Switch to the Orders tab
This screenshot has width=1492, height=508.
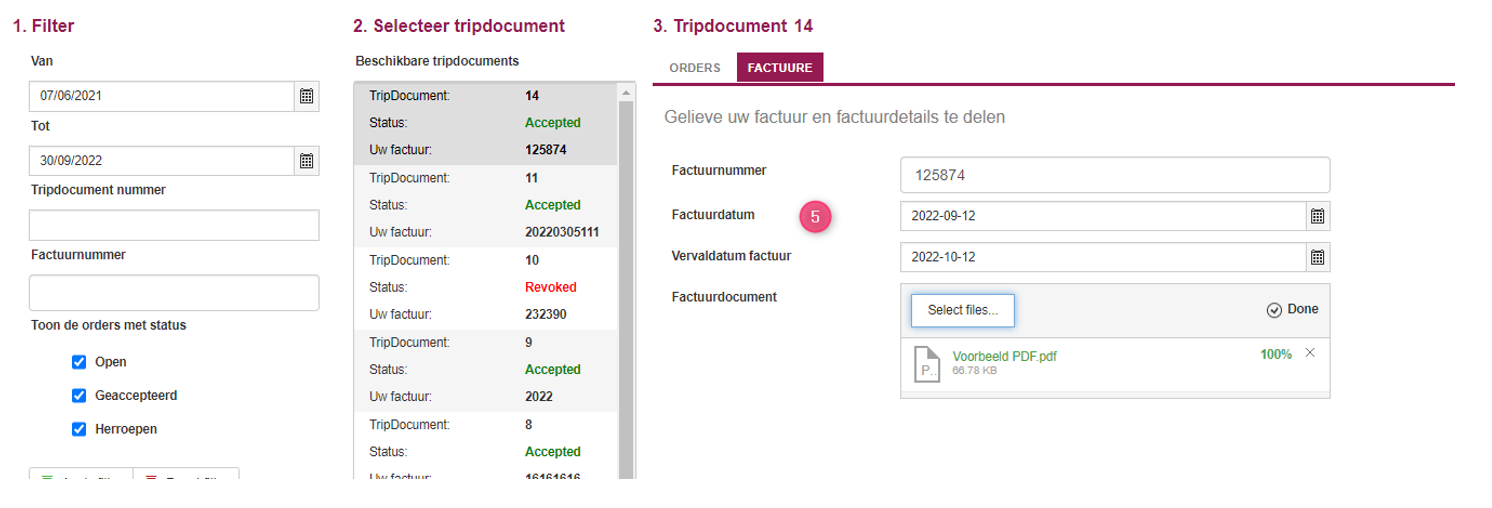[695, 68]
